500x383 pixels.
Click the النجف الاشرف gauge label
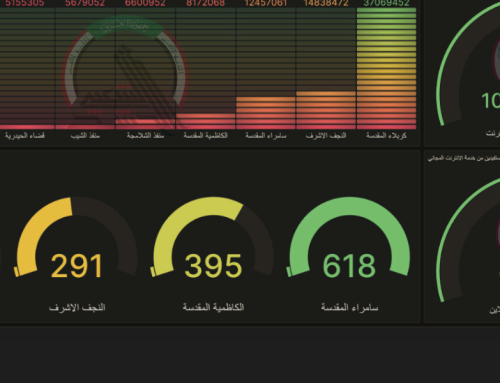[77, 307]
